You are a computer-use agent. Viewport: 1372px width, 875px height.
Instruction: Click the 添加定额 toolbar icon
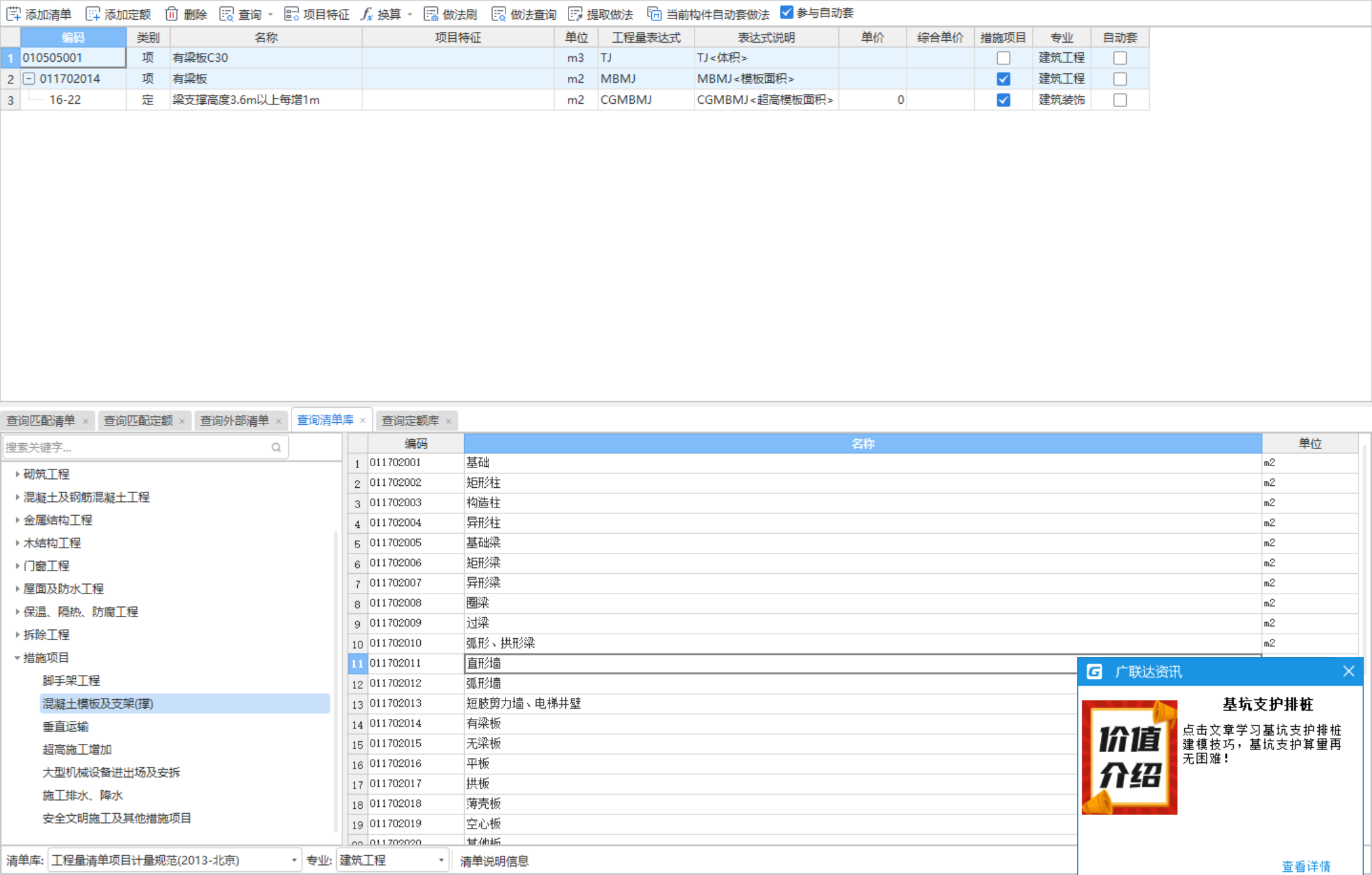(x=93, y=14)
